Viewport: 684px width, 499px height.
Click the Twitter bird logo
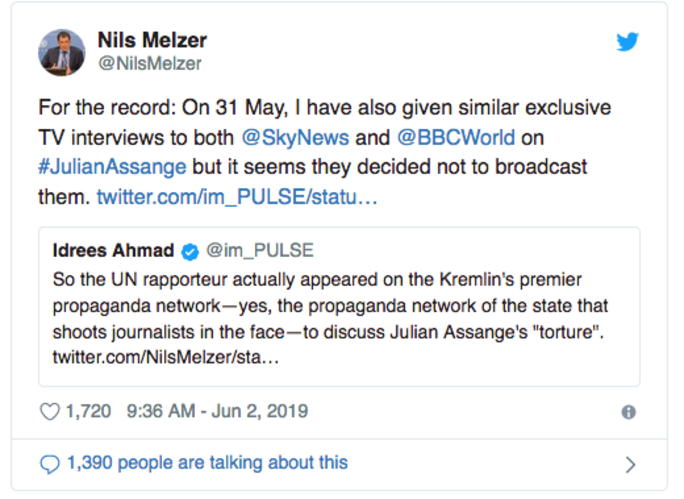click(627, 42)
